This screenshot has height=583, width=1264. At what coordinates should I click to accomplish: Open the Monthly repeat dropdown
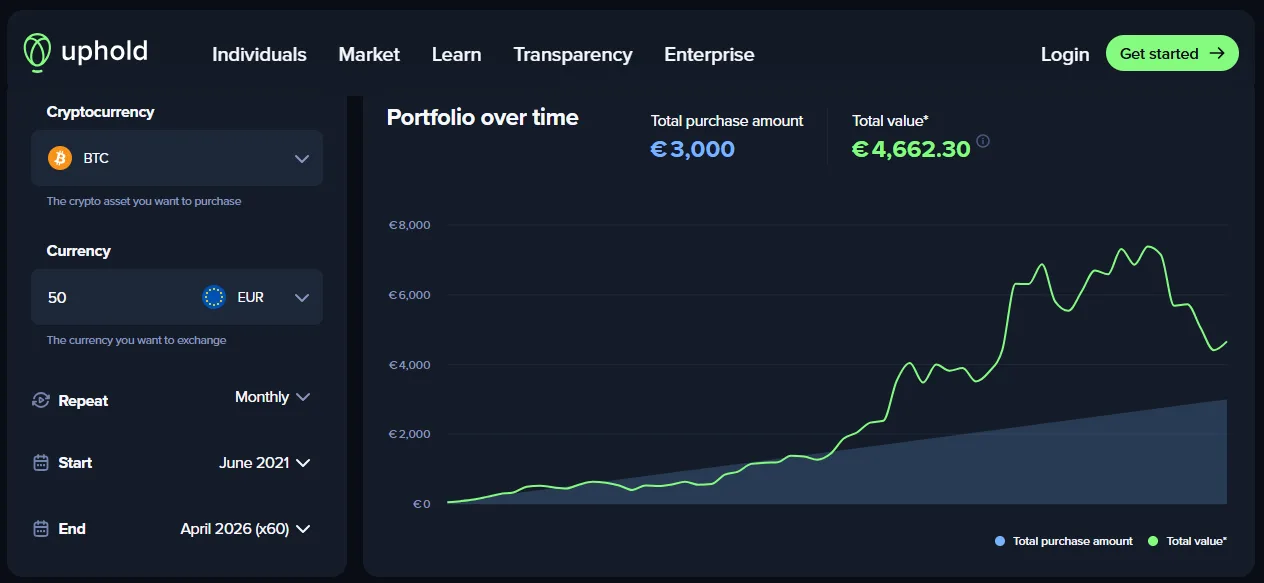coord(273,397)
